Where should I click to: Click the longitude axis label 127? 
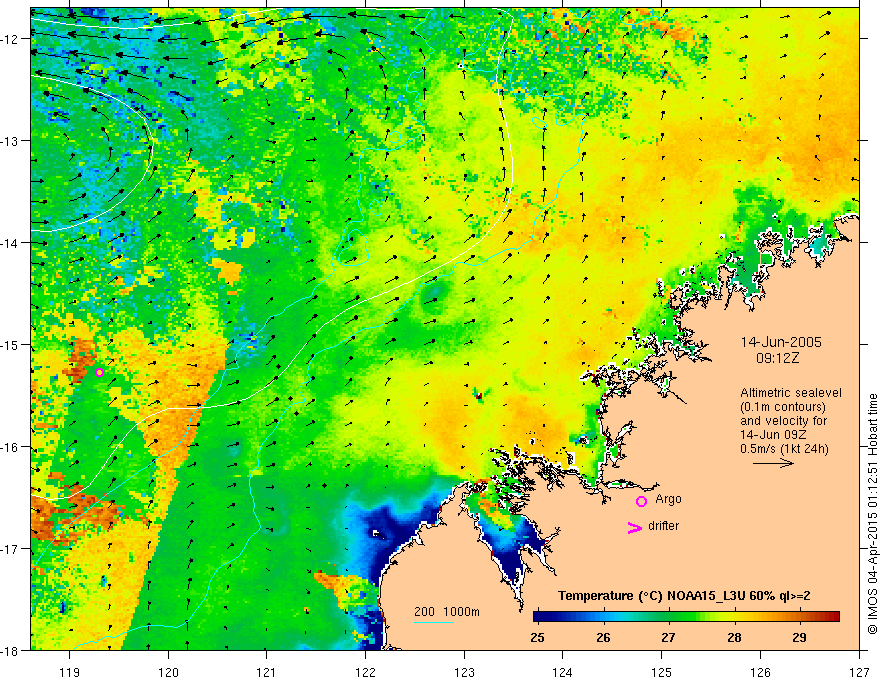(x=859, y=672)
